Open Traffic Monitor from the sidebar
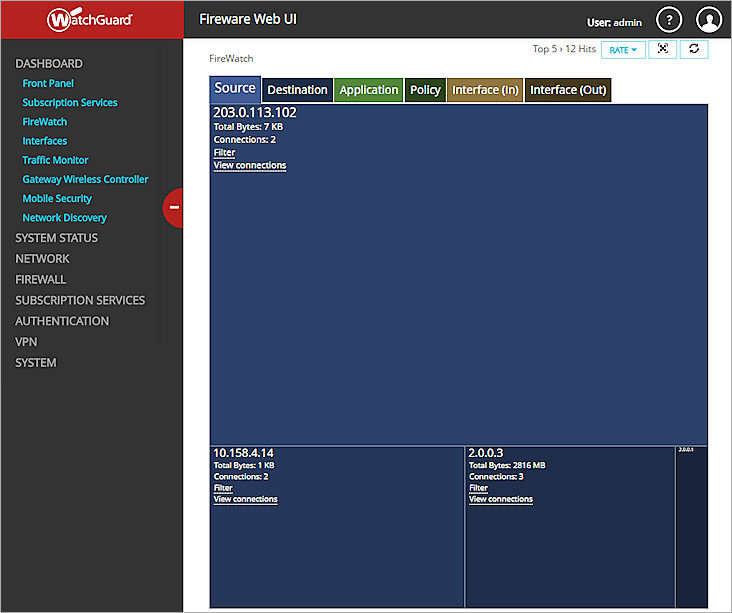Viewport: 732px width, 613px height. (x=55, y=160)
